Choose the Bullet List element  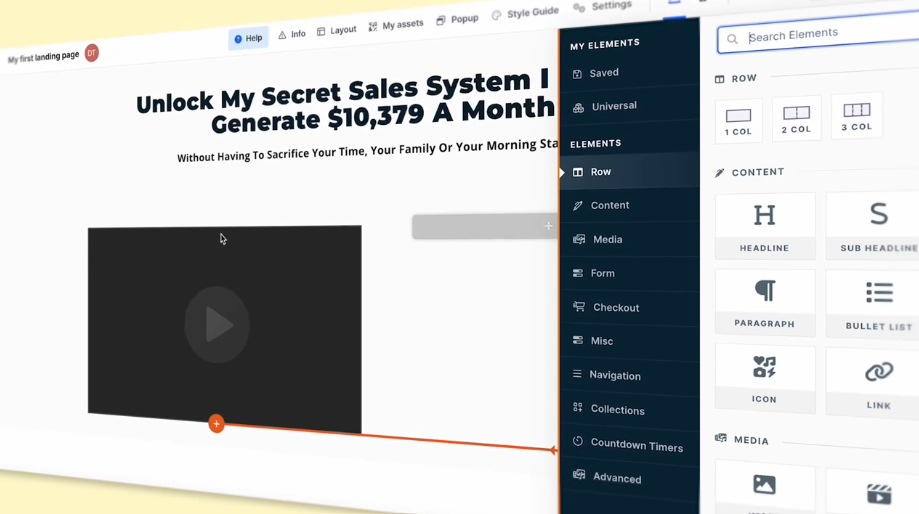click(x=878, y=303)
